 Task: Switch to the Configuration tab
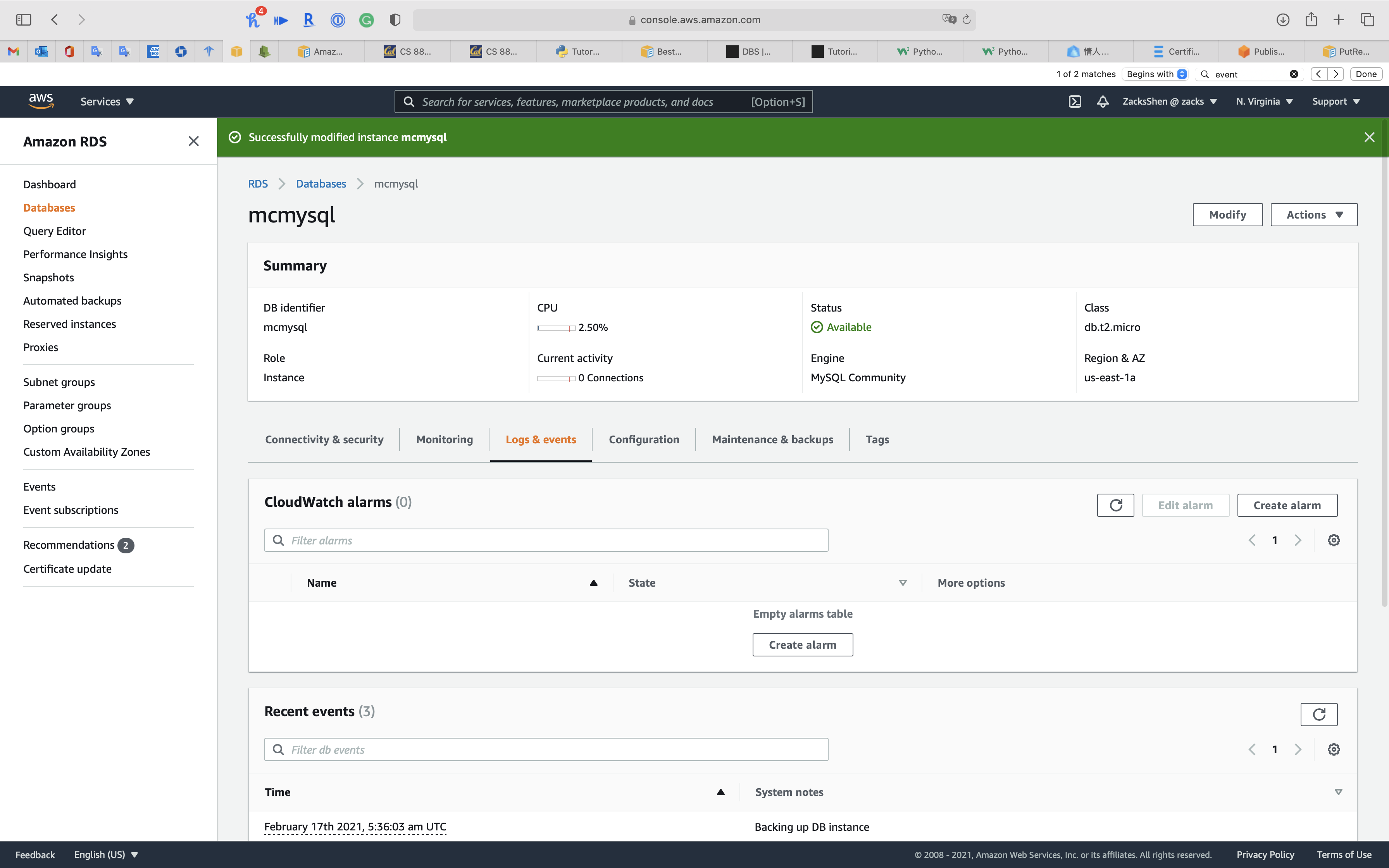643,439
